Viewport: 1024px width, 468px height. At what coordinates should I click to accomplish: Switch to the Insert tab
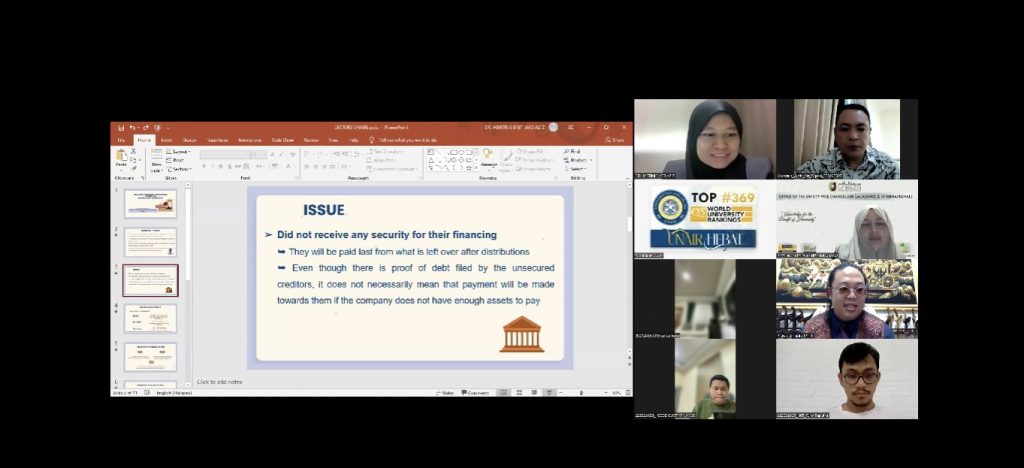coord(166,140)
